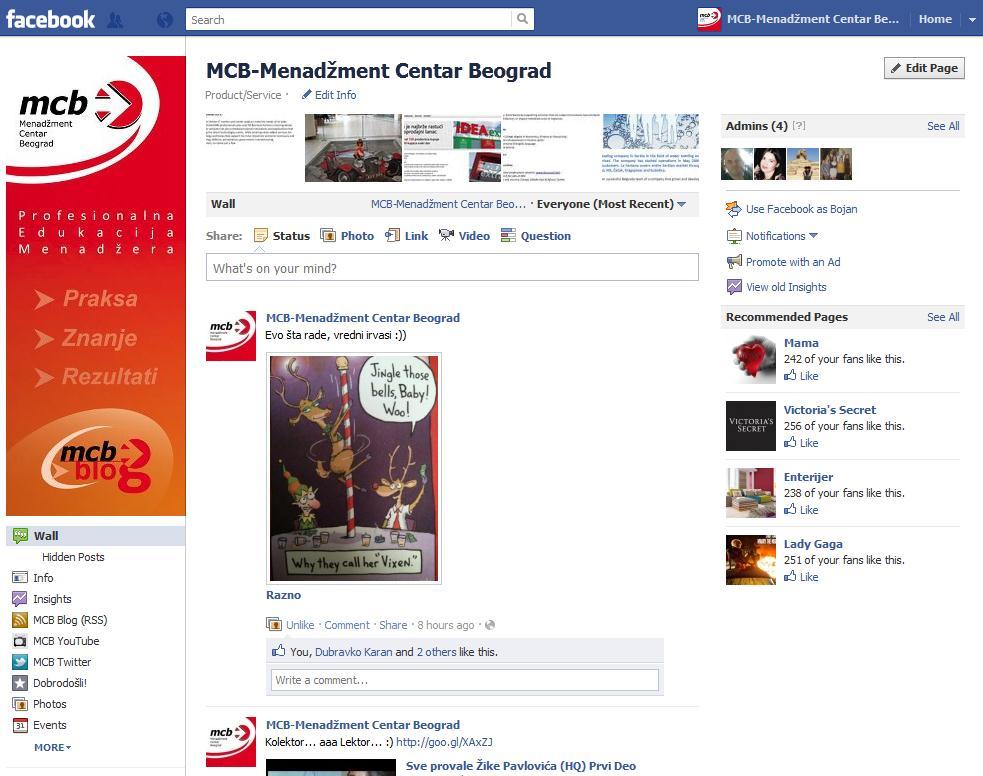The image size is (983, 776).
Task: Share the cartoon post
Action: 393,625
